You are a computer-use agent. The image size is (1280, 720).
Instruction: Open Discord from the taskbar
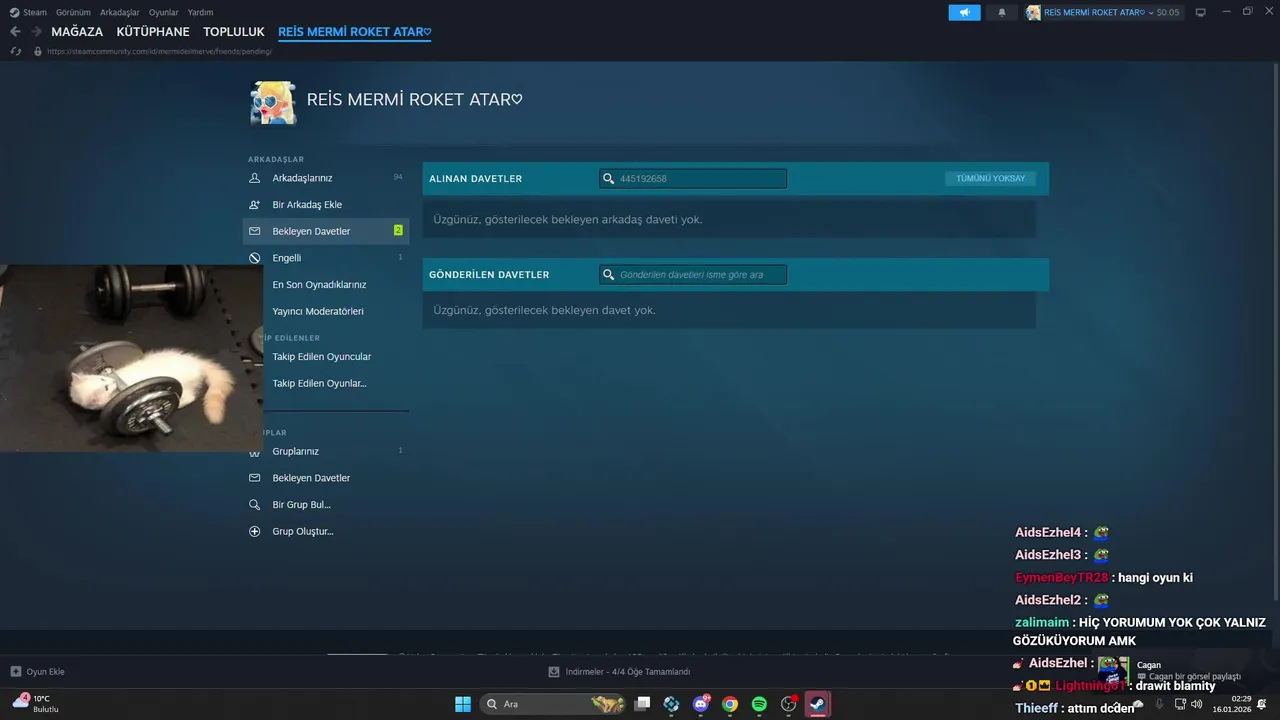[x=701, y=704]
